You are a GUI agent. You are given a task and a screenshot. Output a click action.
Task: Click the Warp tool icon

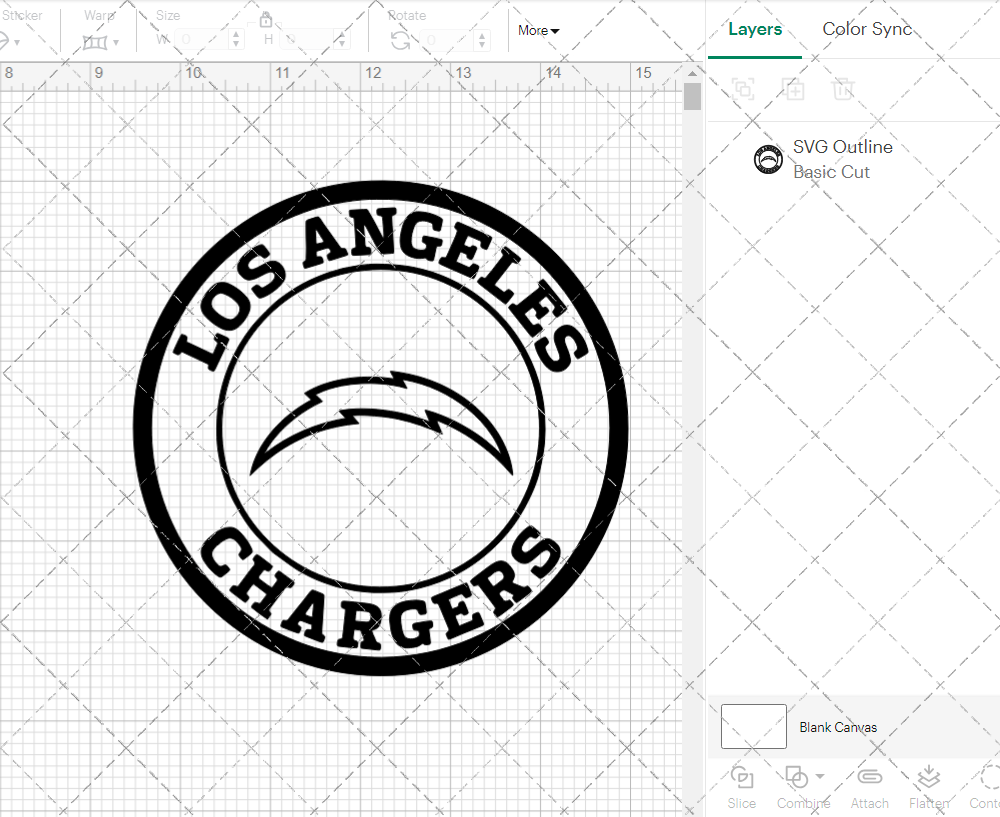(x=97, y=42)
